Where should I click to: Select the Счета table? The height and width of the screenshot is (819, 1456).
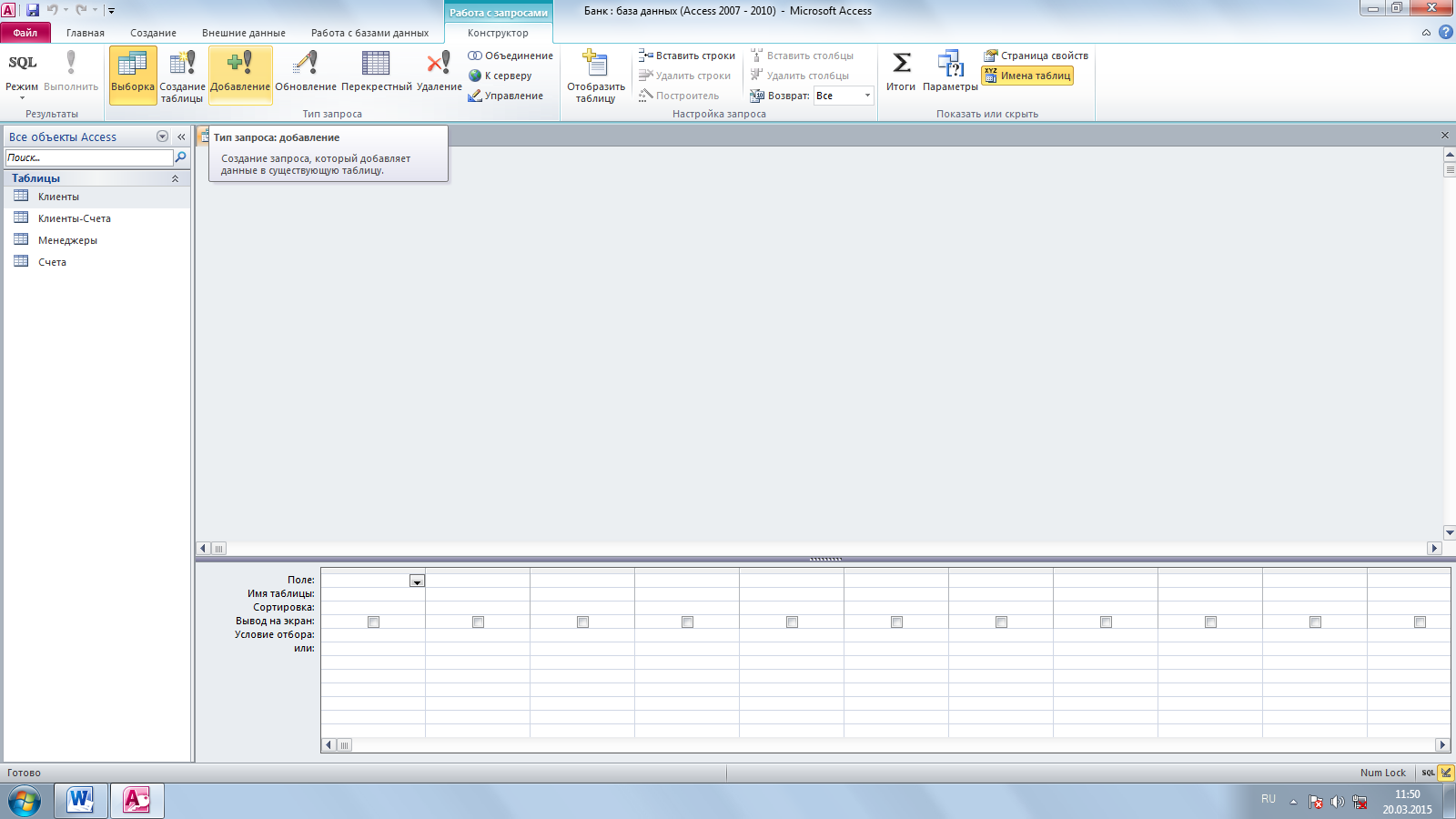coord(96,262)
